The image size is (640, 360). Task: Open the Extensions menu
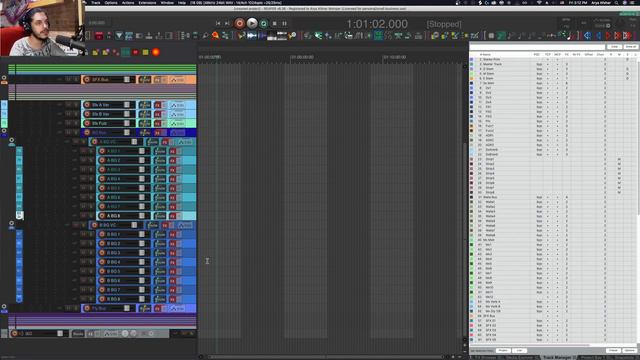pyautogui.click(x=147, y=2)
